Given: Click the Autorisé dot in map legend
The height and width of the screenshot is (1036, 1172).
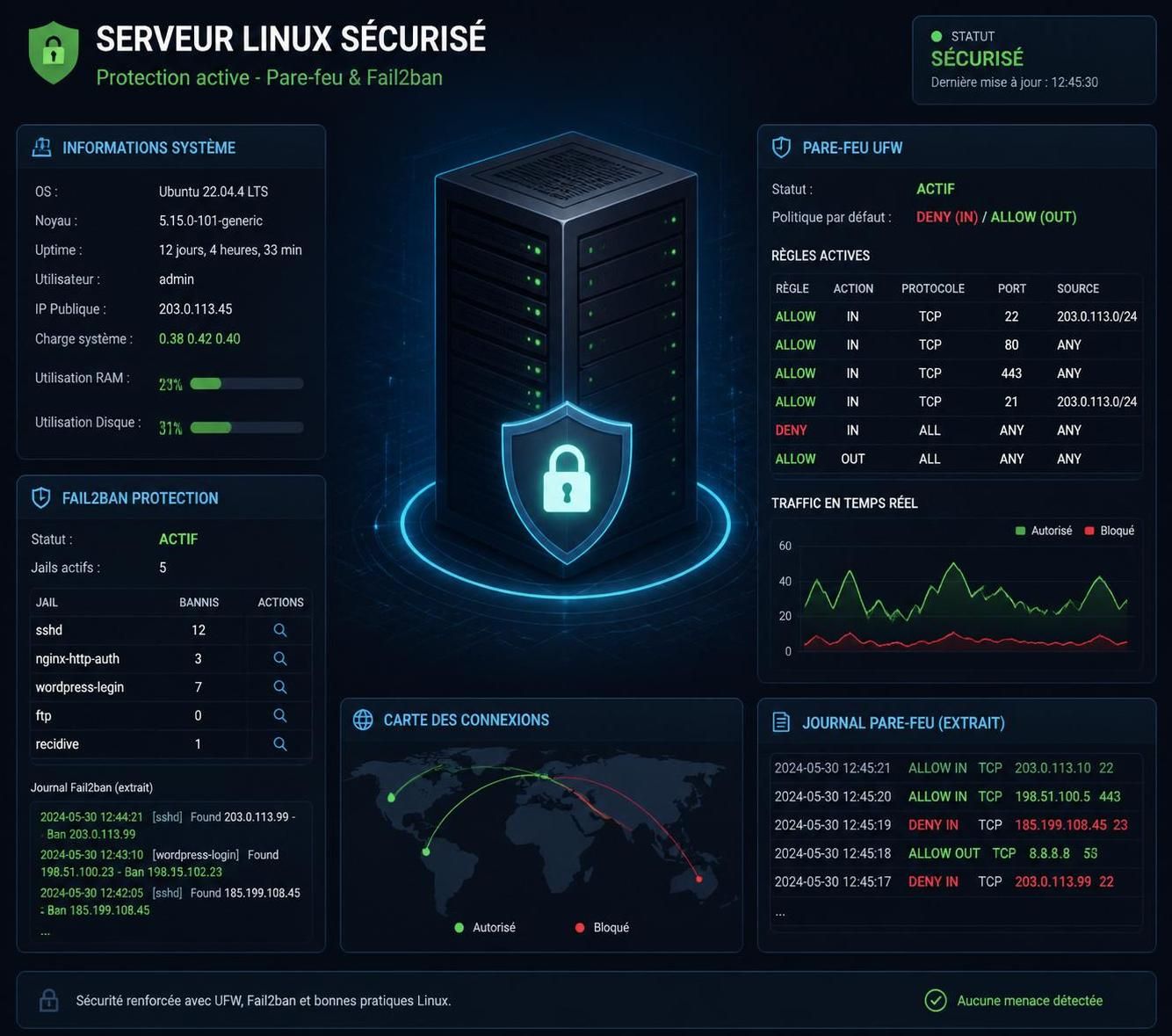Looking at the screenshot, I should 459,927.
